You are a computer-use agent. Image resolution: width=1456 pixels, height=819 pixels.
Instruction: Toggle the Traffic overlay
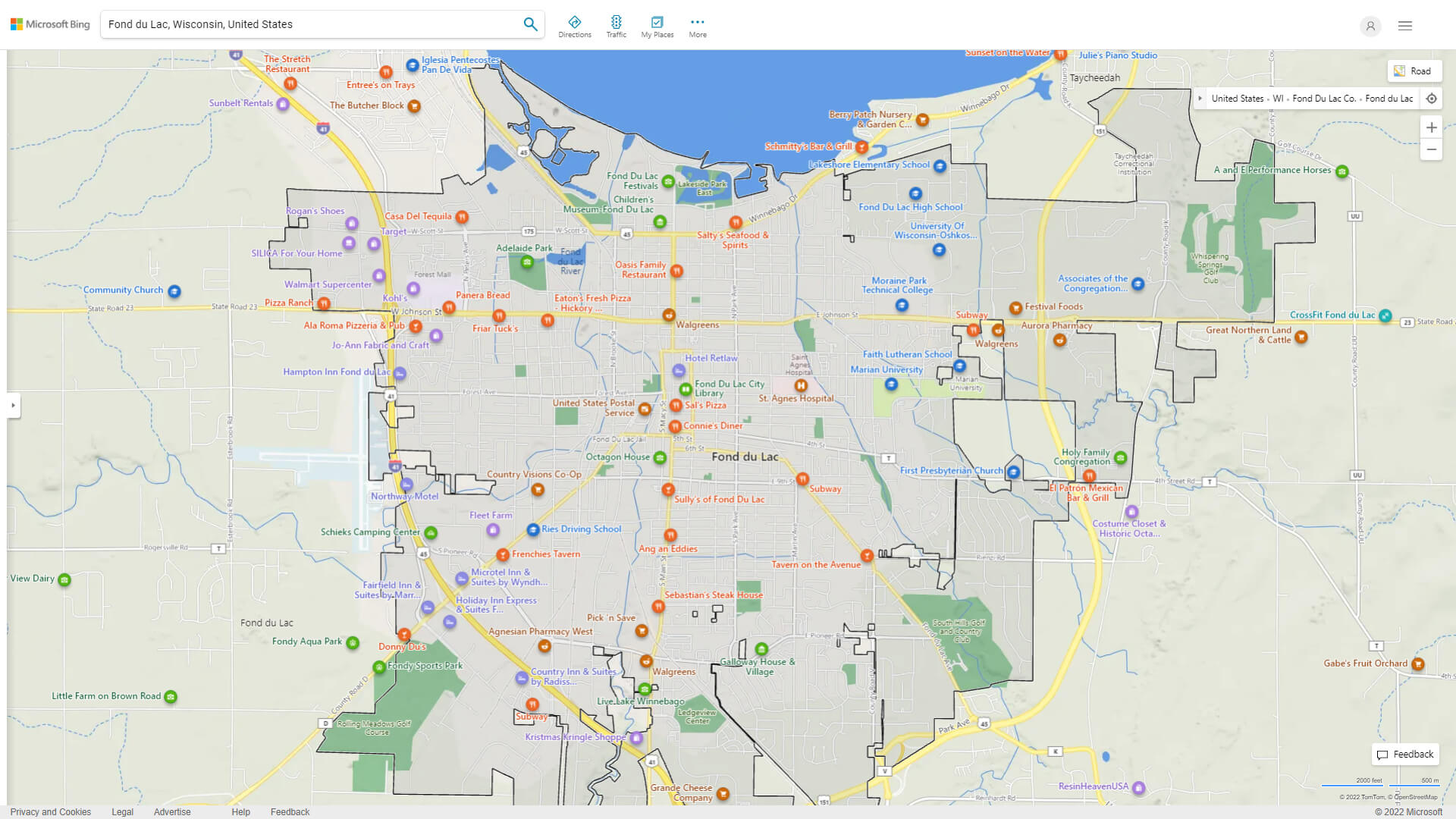(x=617, y=25)
